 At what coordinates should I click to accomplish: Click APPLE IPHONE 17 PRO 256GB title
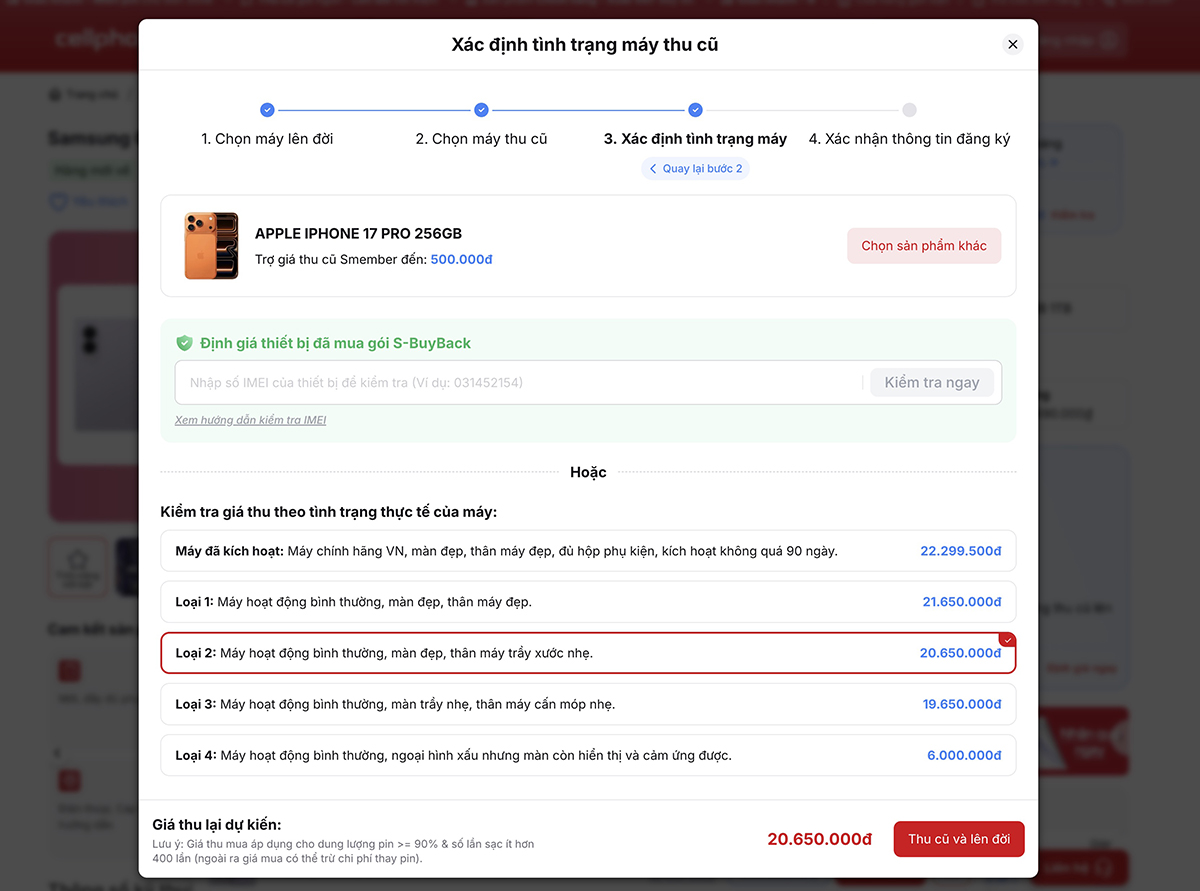358,233
